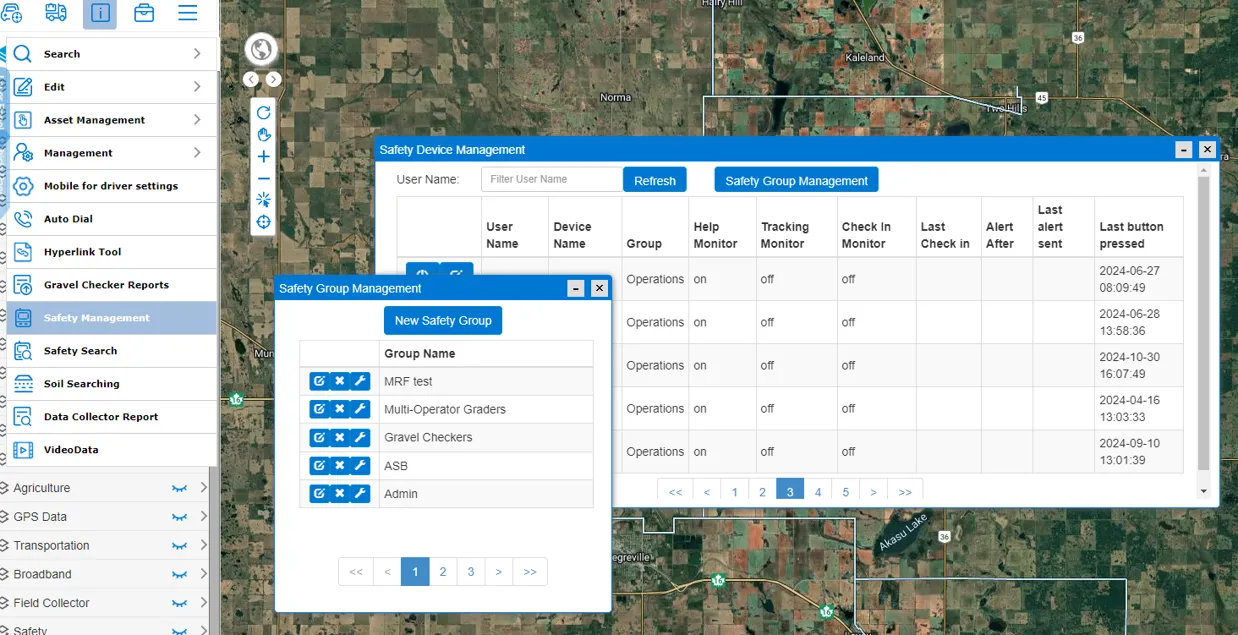1238x635 pixels.
Task: Expand the Field Collector group chevron
Action: click(x=204, y=604)
